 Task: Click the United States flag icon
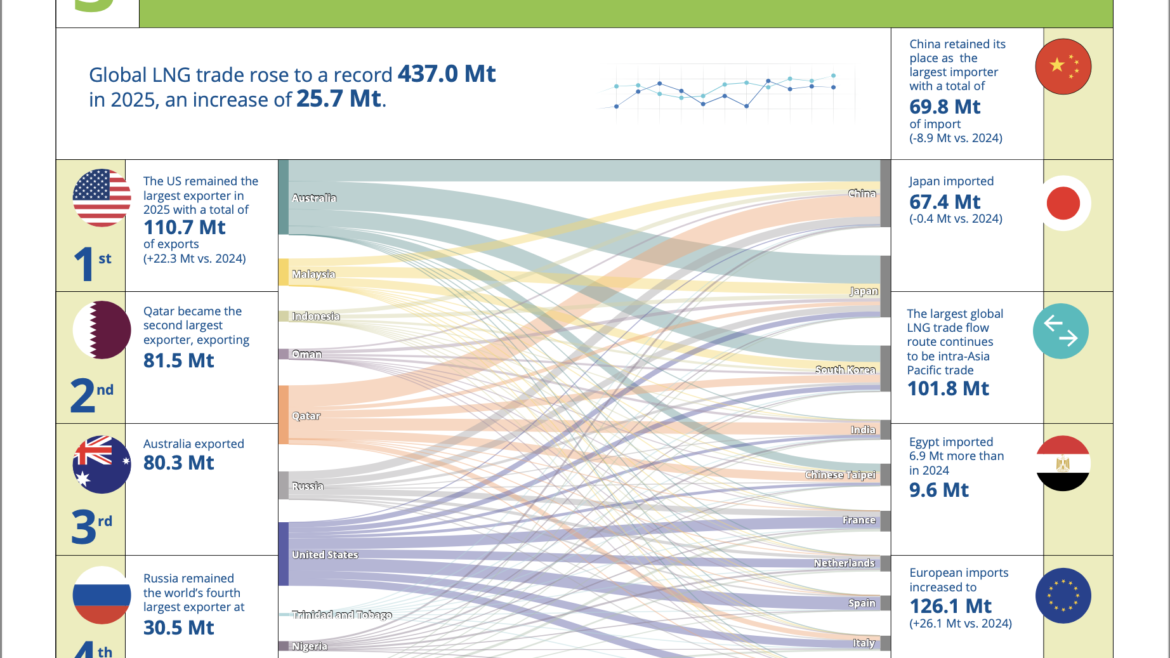coord(101,198)
